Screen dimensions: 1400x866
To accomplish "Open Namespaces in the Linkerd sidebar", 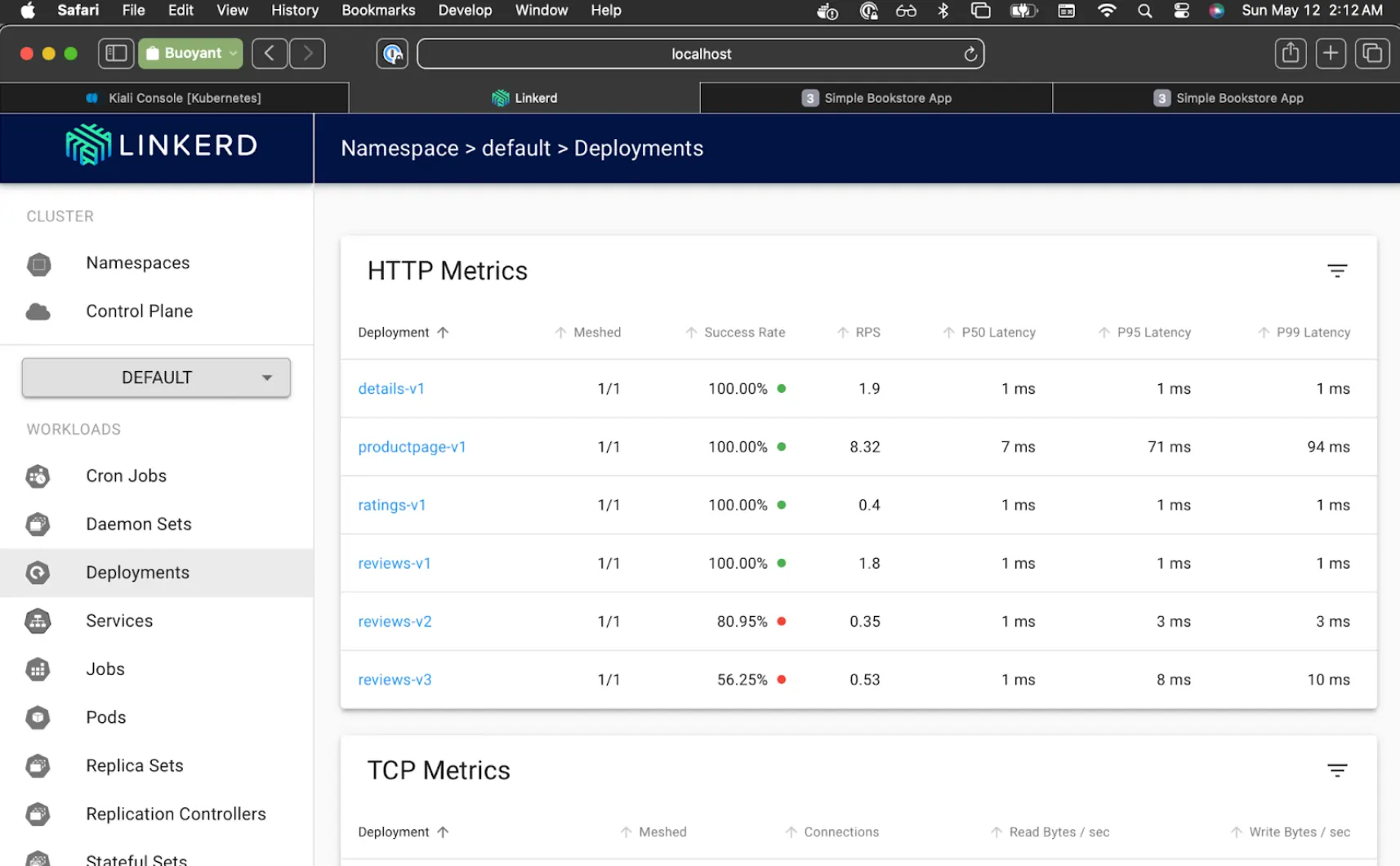I will coord(137,263).
